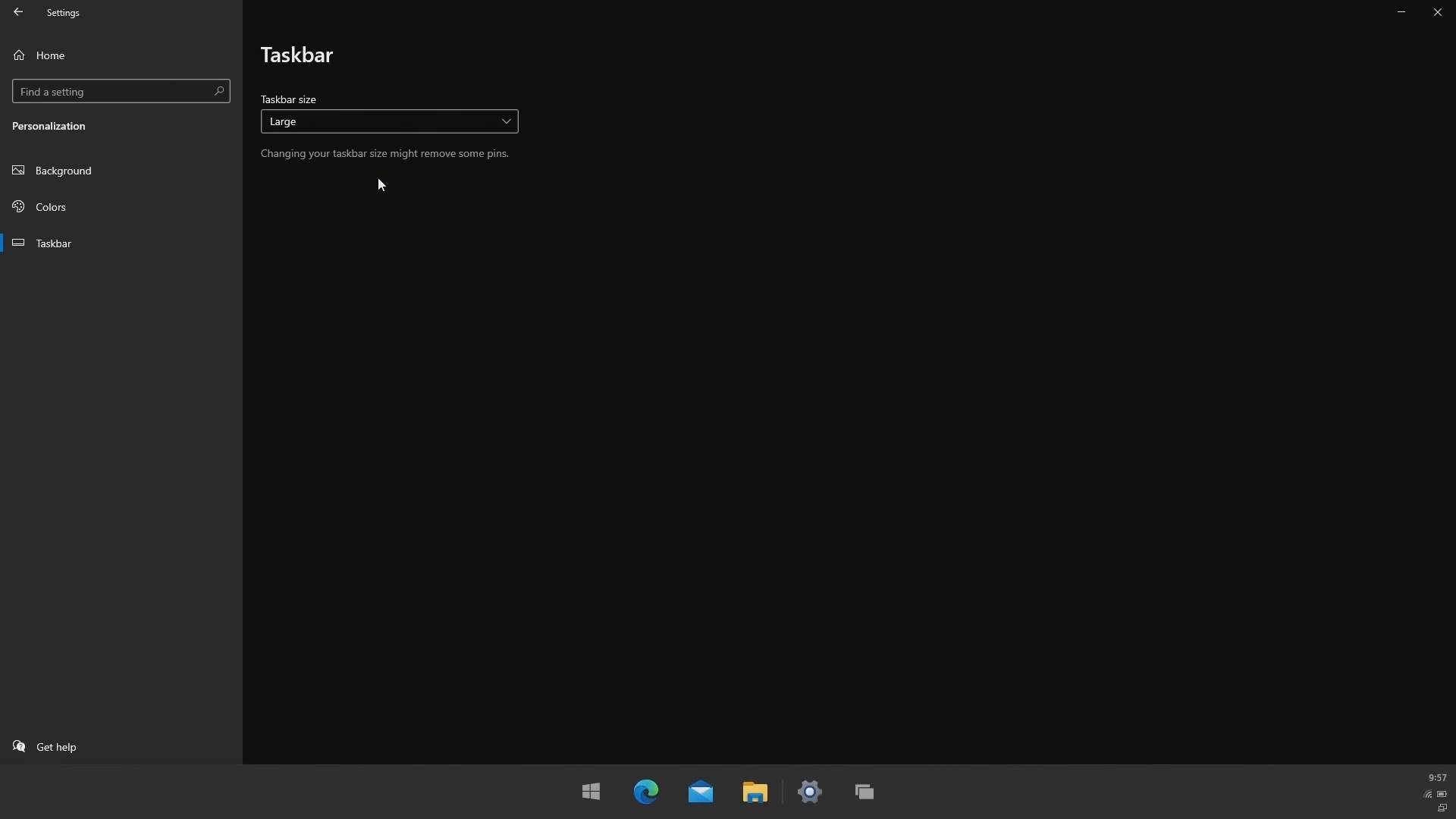
Task: Click Get help at the bottom
Action: tap(55, 746)
